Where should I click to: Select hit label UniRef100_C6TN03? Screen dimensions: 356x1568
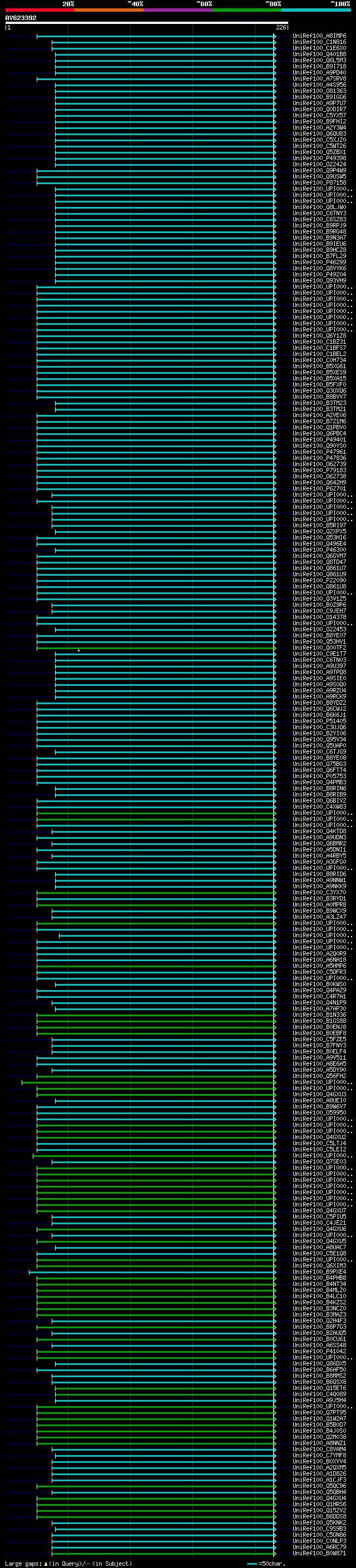319,660
